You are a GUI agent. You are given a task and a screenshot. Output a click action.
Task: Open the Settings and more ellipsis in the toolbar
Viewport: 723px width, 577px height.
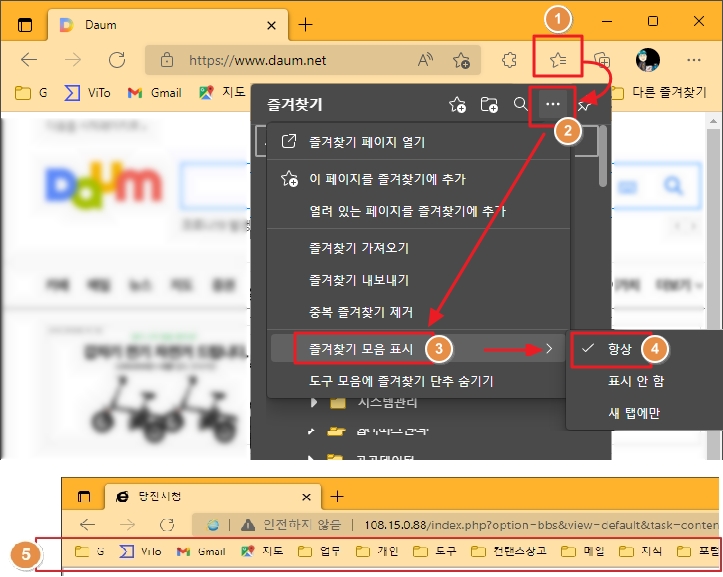click(x=693, y=60)
